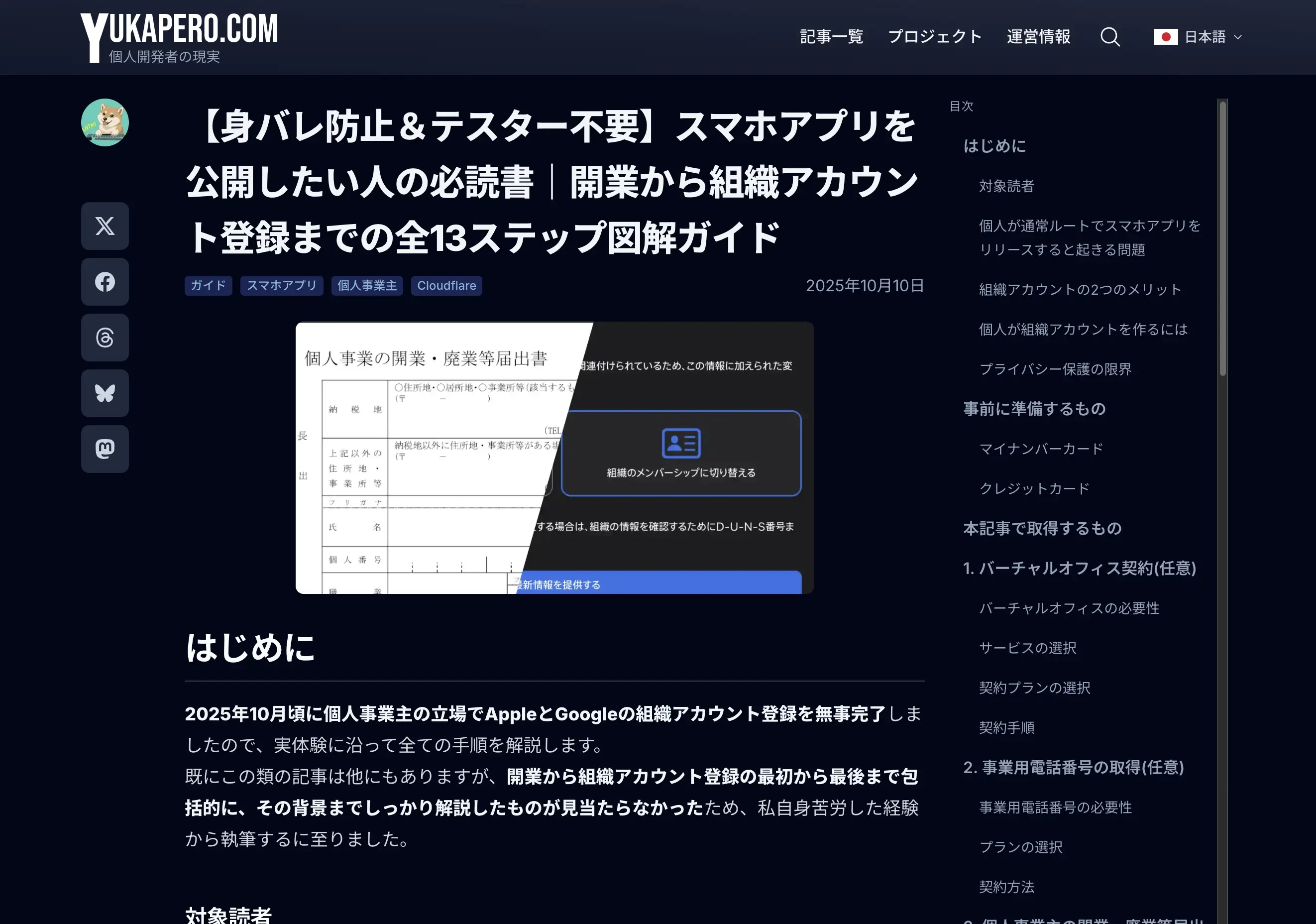This screenshot has height=924, width=1316.
Task: Jump to はじめに via table of contents
Action: click(994, 146)
